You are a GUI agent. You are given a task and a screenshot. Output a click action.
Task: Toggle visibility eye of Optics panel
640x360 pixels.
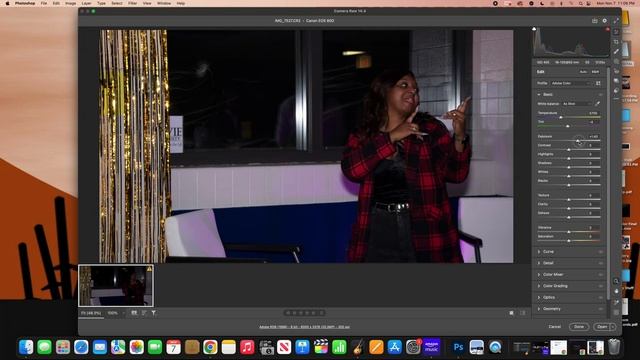click(x=600, y=298)
